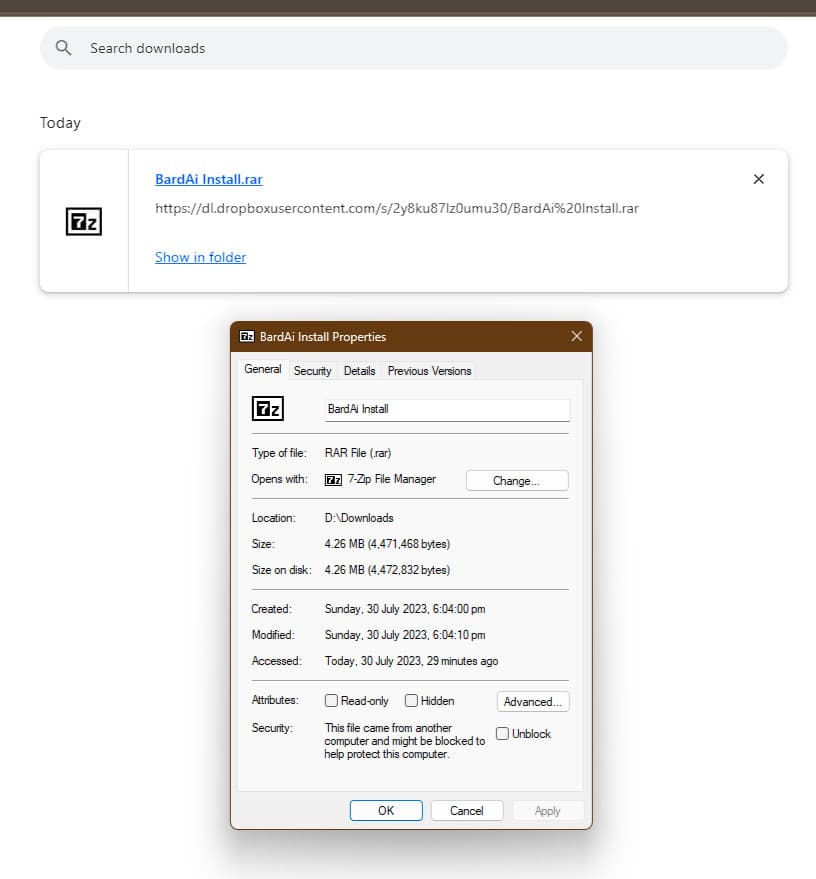The height and width of the screenshot is (879, 816).
Task: Click the 7z file icon in the properties dialog
Action: coord(267,408)
